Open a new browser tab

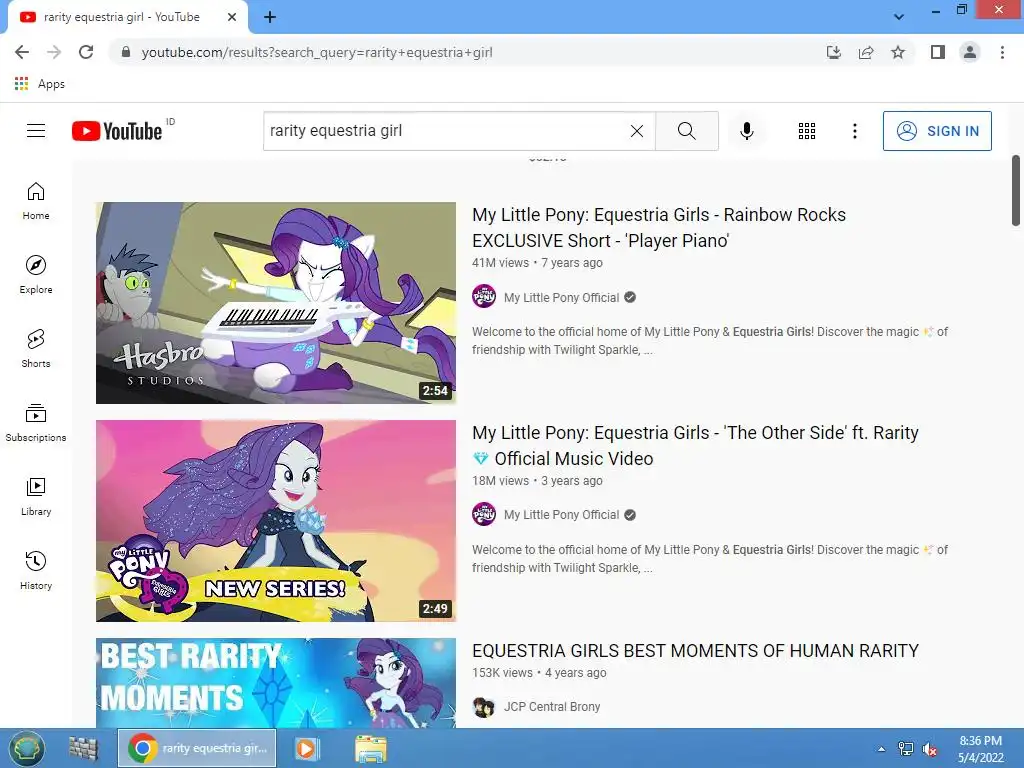(x=270, y=17)
